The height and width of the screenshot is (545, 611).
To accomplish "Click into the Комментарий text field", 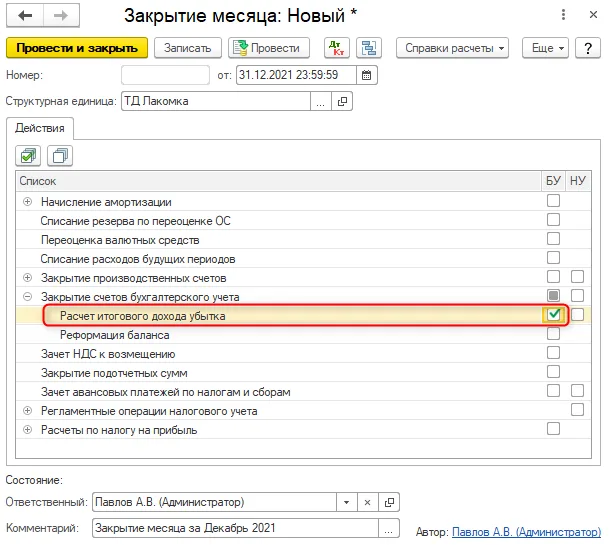I will [x=235, y=528].
